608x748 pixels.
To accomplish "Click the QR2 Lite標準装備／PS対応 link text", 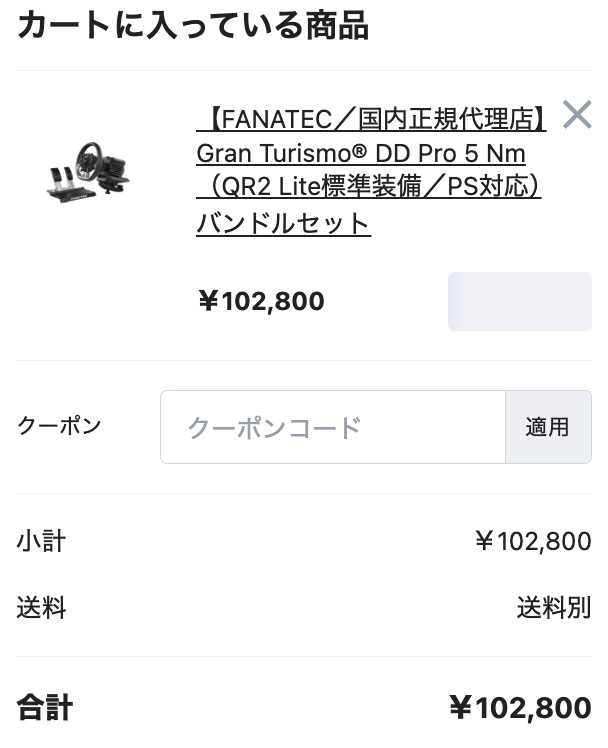I will click(369, 188).
